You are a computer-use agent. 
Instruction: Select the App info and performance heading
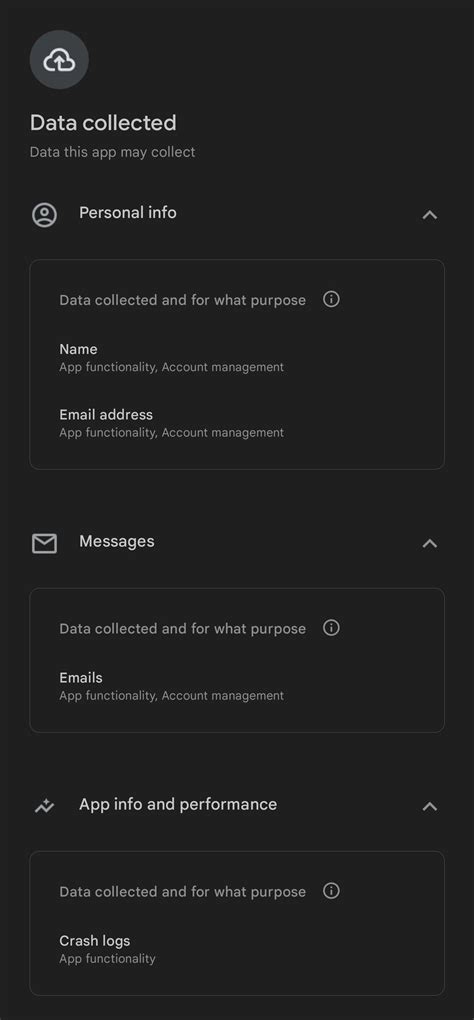[178, 805]
